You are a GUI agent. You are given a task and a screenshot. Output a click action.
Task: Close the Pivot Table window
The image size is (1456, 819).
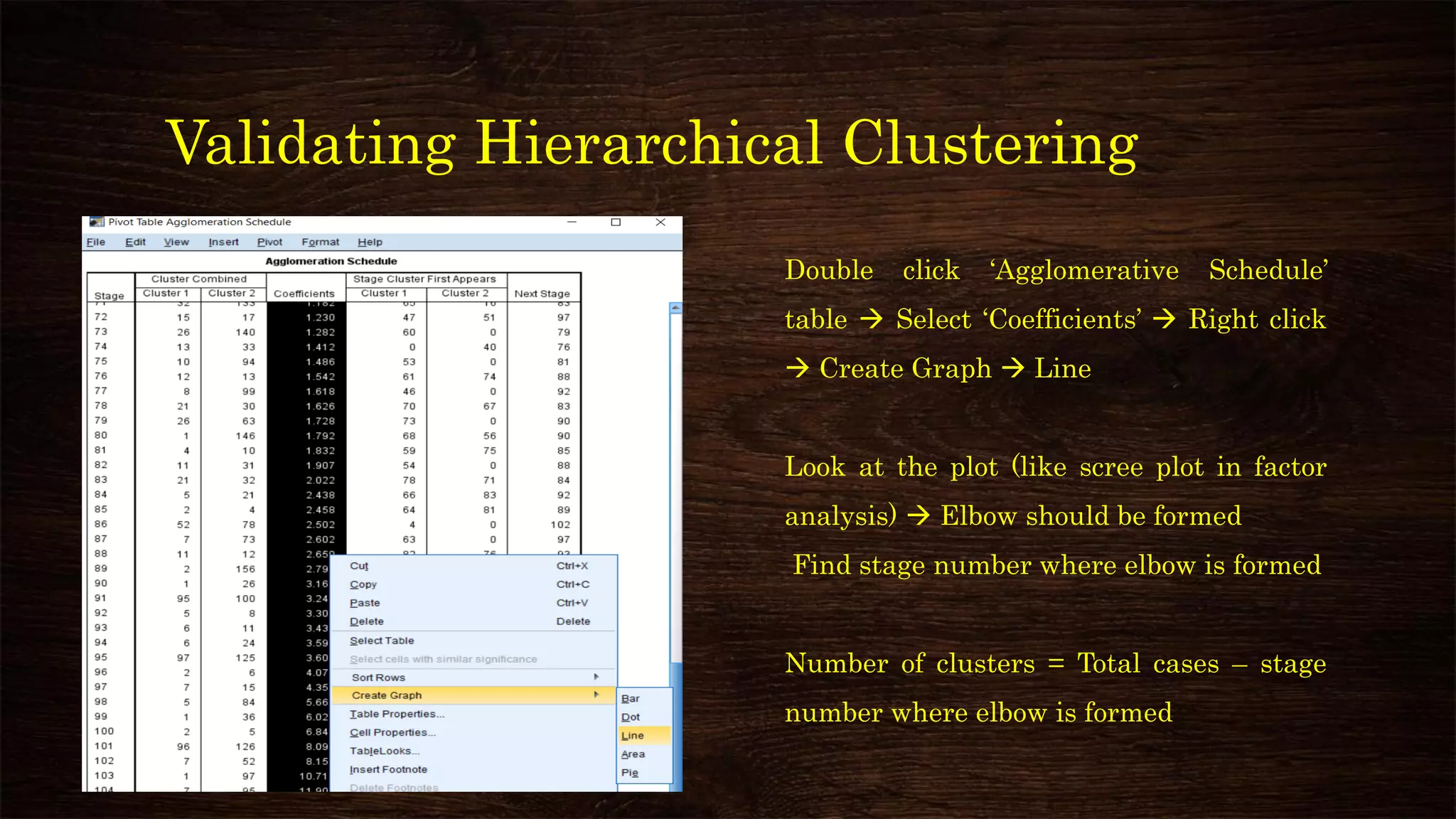point(660,222)
